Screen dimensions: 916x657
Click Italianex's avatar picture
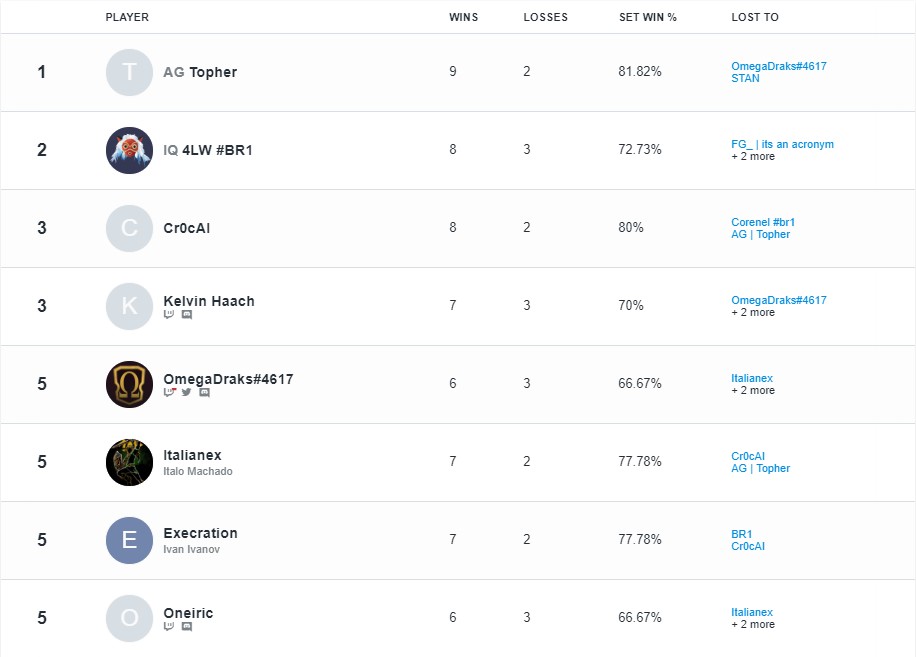click(x=129, y=462)
